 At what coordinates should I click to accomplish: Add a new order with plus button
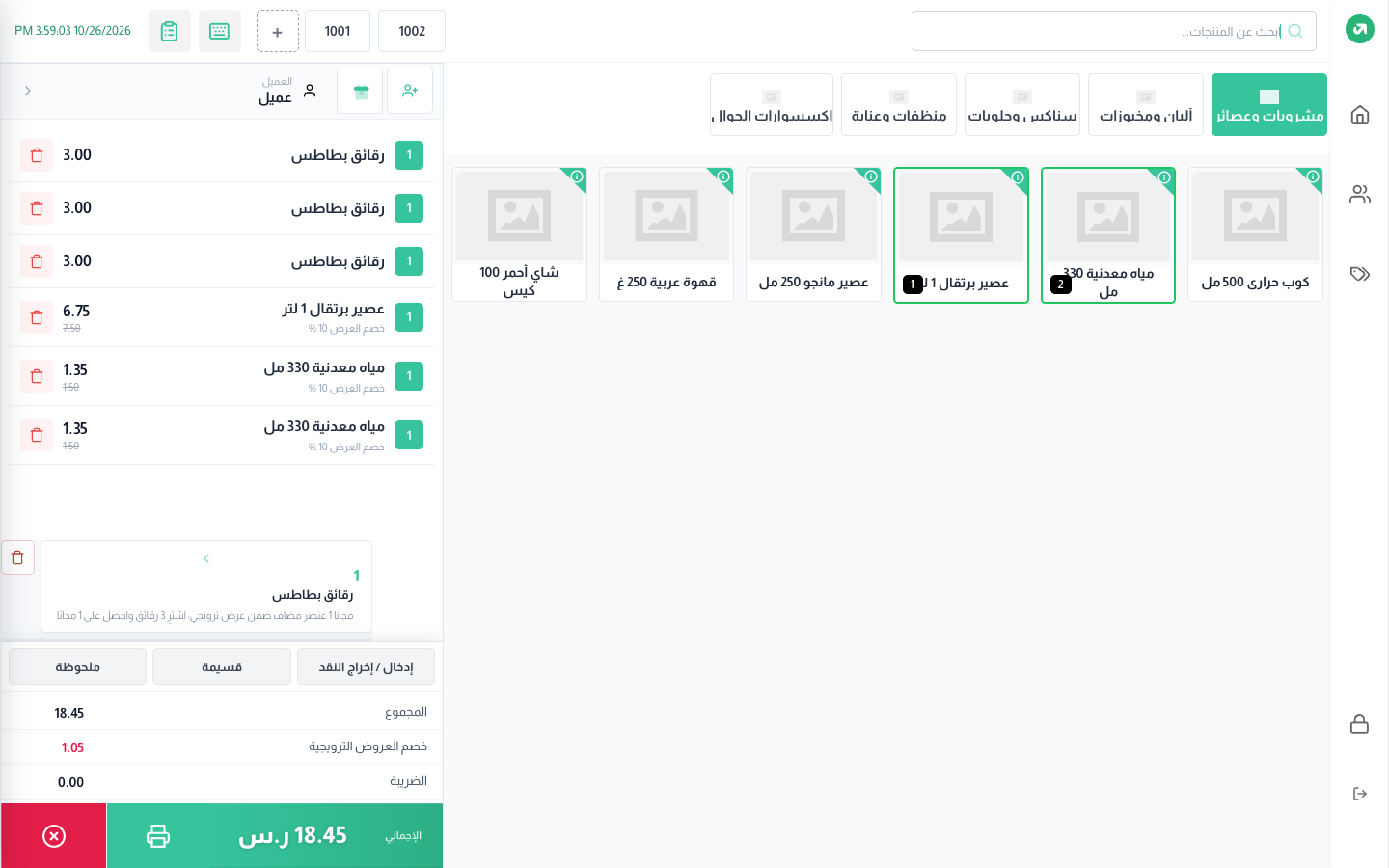pyautogui.click(x=278, y=31)
